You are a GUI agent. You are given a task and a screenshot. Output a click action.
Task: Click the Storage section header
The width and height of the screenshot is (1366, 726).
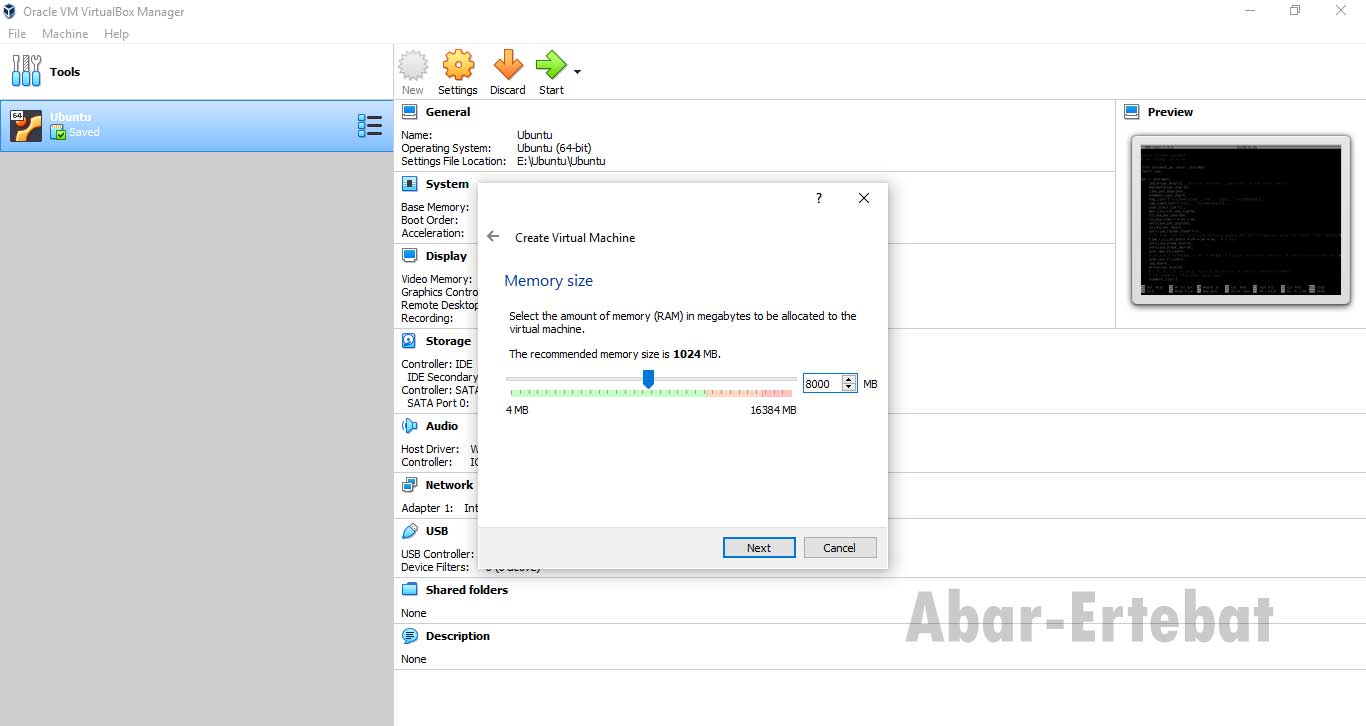[448, 341]
